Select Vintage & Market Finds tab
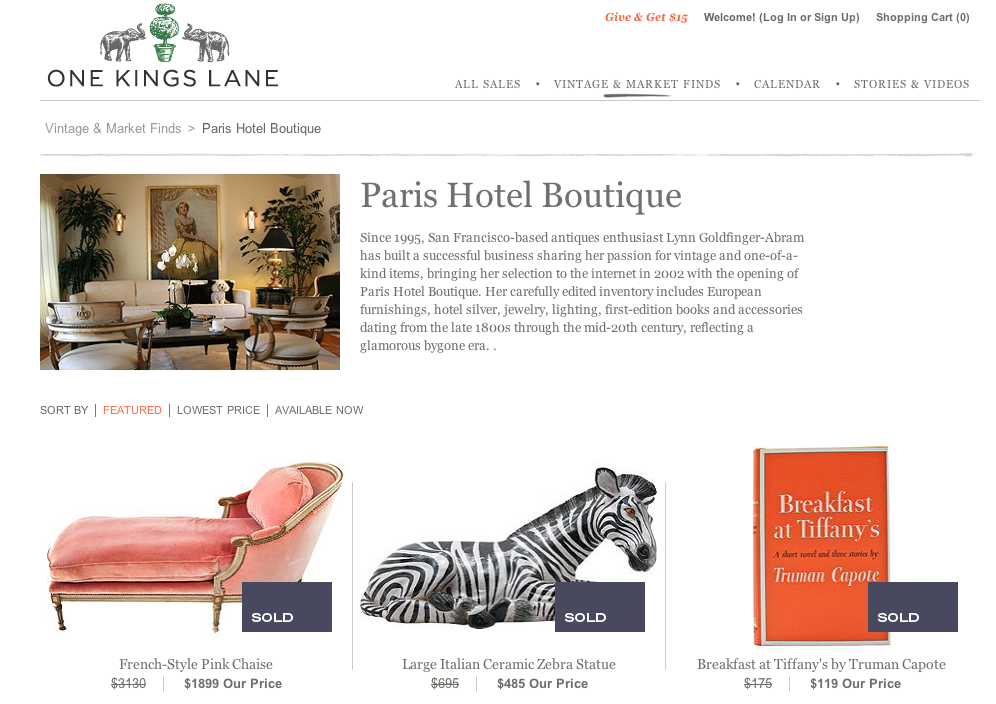 pyautogui.click(x=637, y=84)
